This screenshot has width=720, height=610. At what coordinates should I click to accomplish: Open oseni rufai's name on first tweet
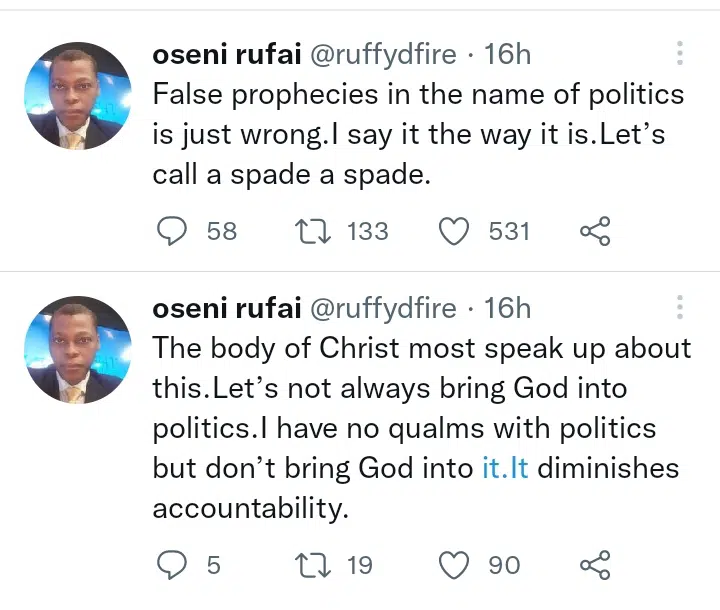[227, 54]
